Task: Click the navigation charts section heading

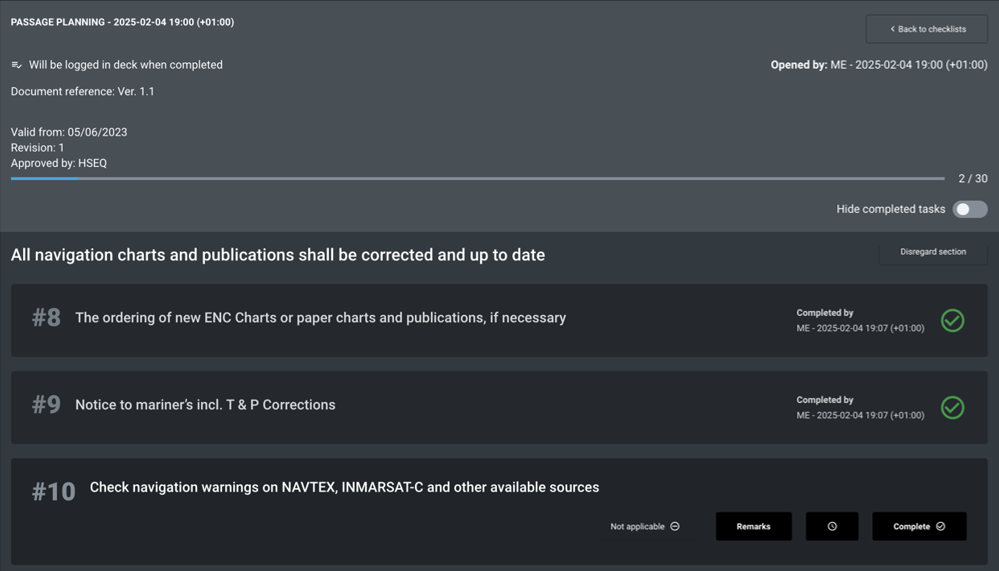Action: pos(278,255)
